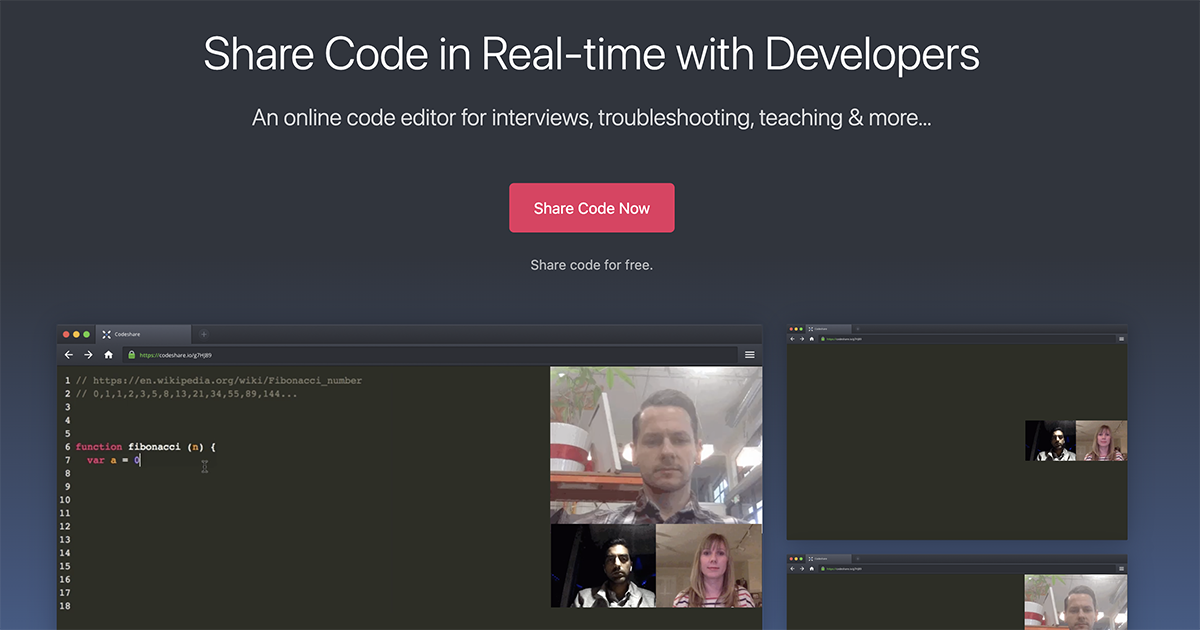The height and width of the screenshot is (630, 1200).
Task: Click the home icon in the top-right browser mockup
Action: tap(811, 338)
